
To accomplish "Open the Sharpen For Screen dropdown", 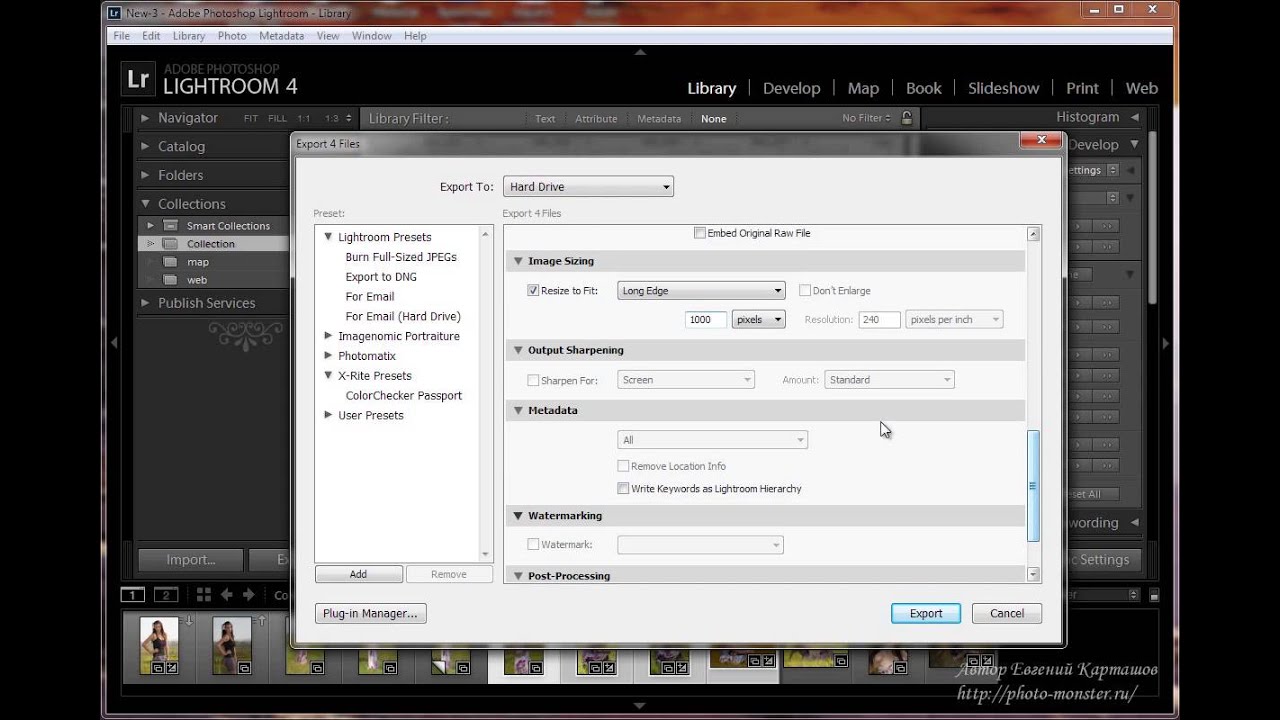I will click(x=685, y=380).
